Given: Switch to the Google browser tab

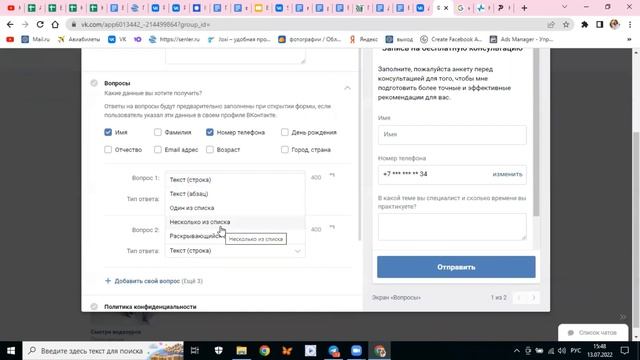Looking at the screenshot, I should [x=460, y=8].
